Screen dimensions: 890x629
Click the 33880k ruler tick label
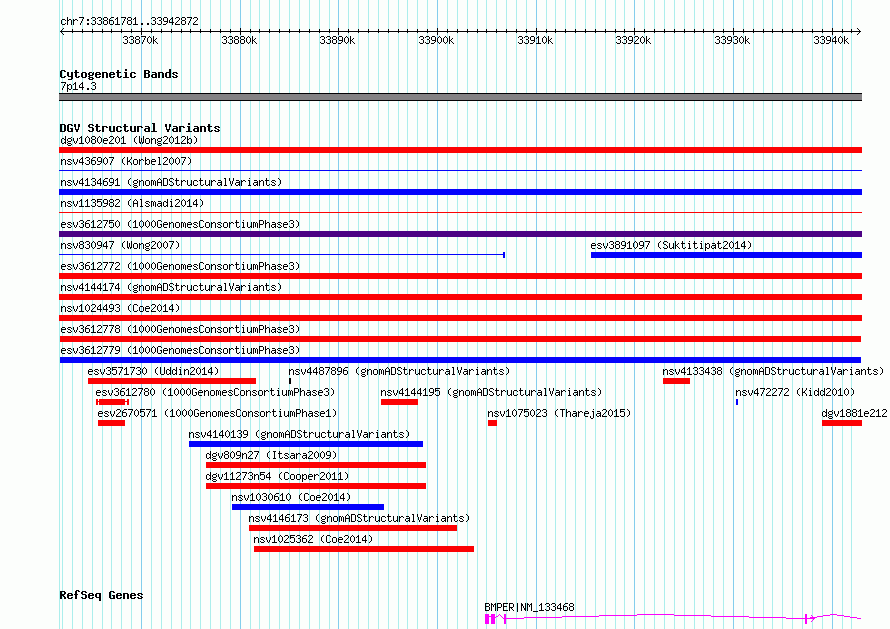pyautogui.click(x=239, y=40)
